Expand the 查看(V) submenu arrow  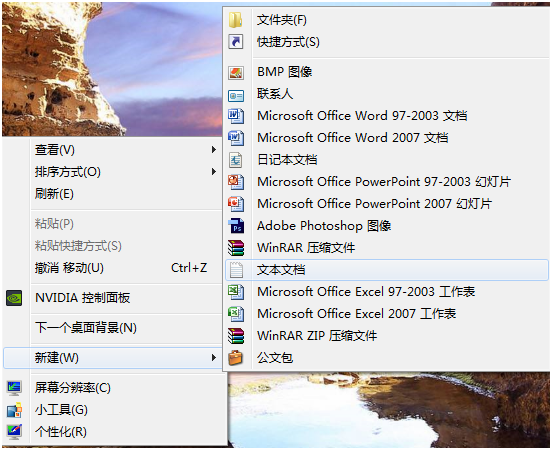(x=213, y=150)
